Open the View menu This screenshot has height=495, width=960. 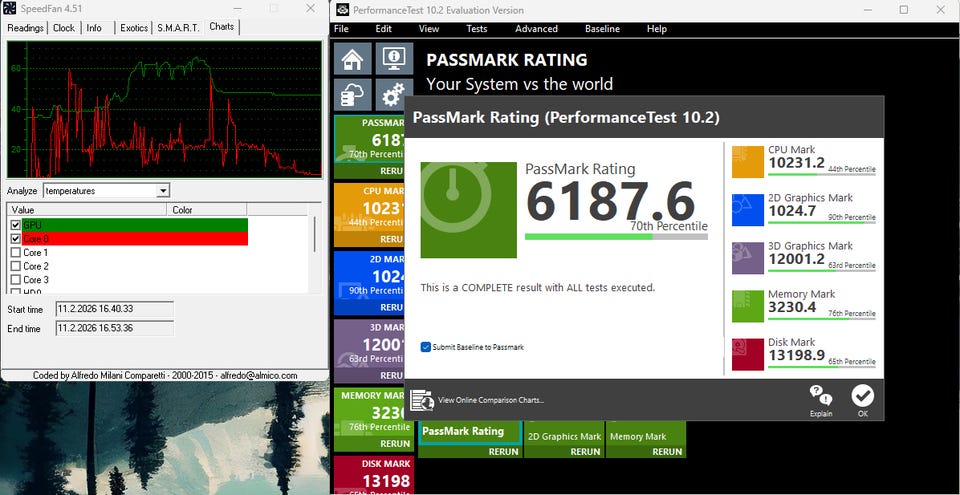[x=429, y=29]
